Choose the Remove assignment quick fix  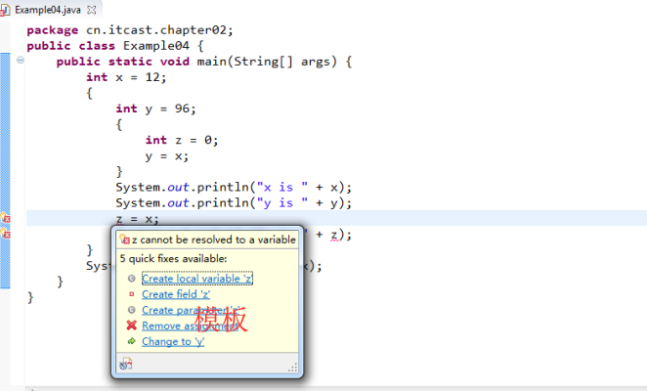[190, 326]
